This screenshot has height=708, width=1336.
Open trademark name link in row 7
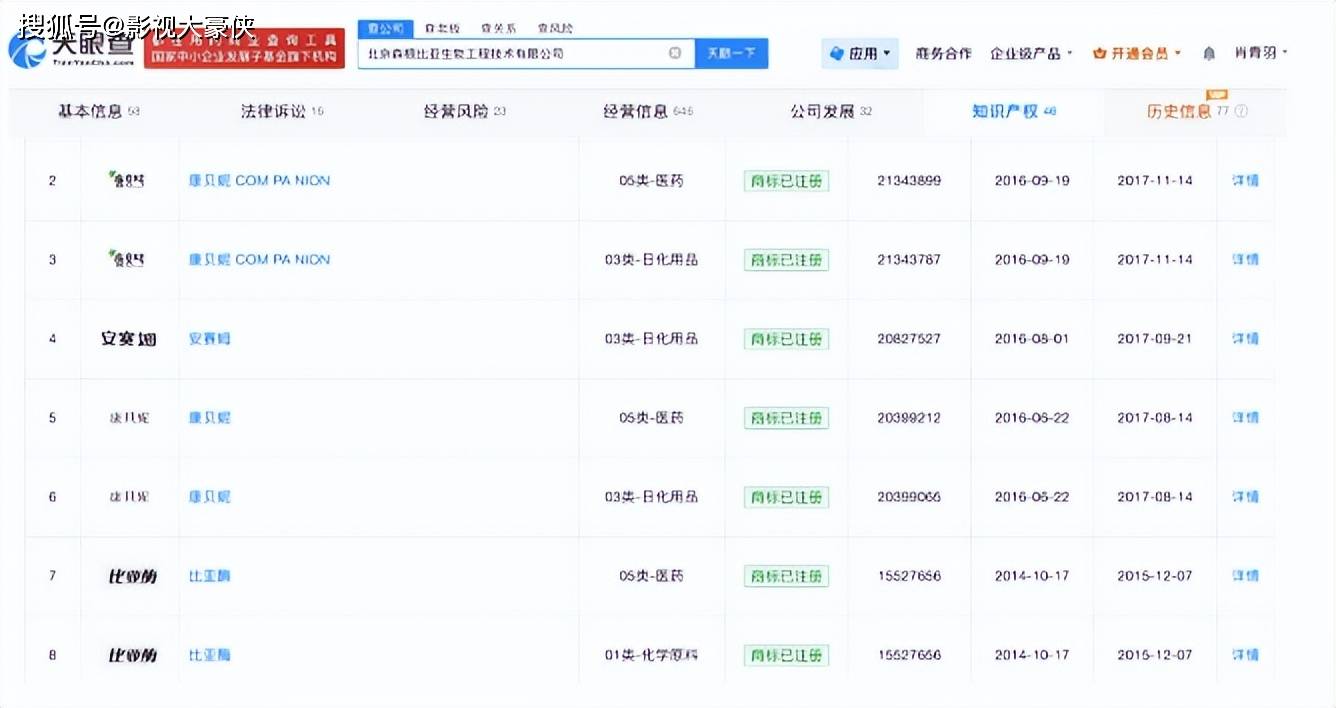pyautogui.click(x=209, y=576)
